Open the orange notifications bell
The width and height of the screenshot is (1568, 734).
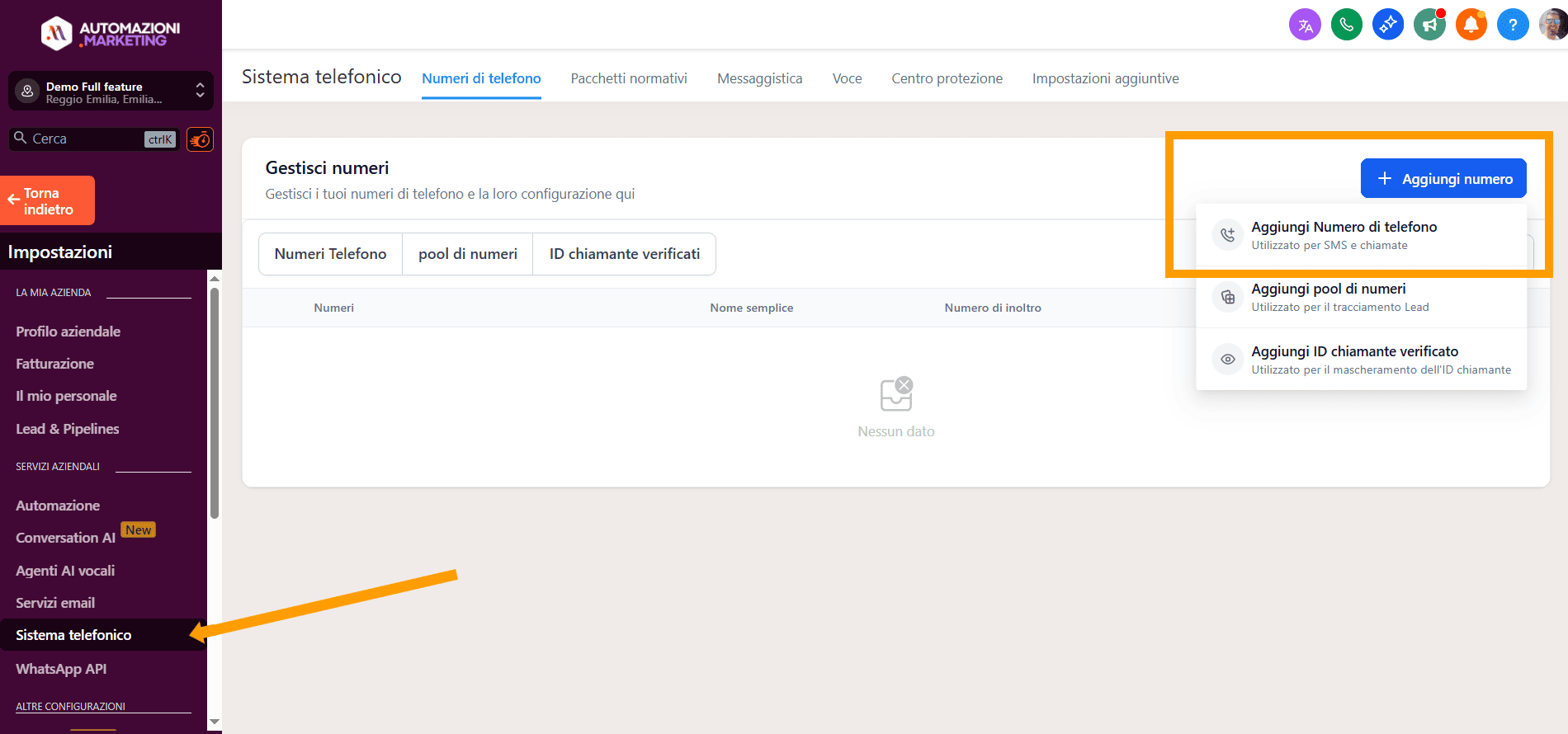1471,25
